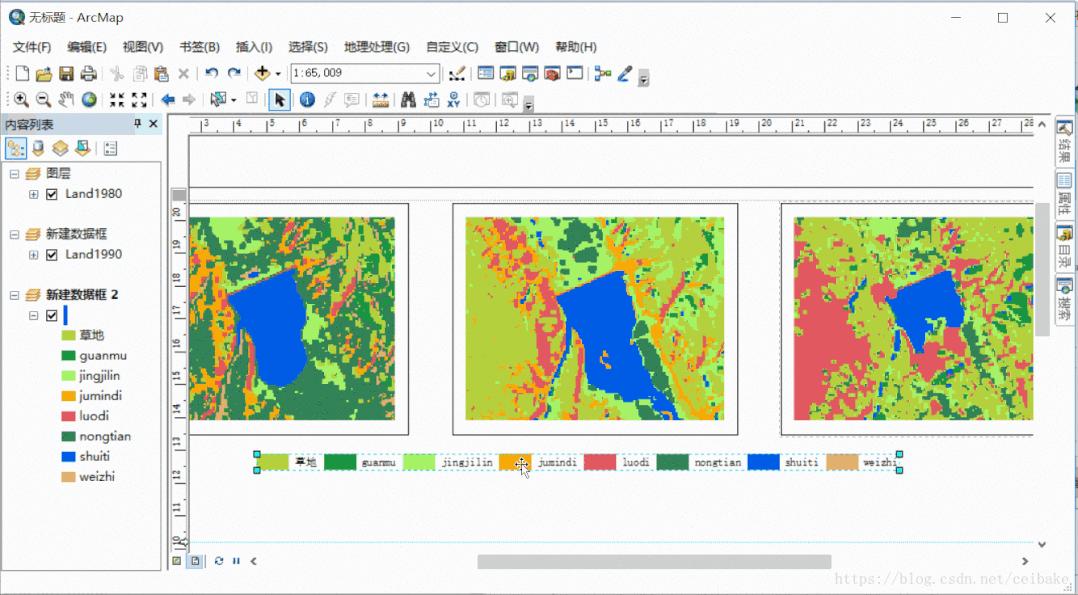Uncheck the Land1980 layer visibility
The image size is (1078, 595).
click(51, 195)
